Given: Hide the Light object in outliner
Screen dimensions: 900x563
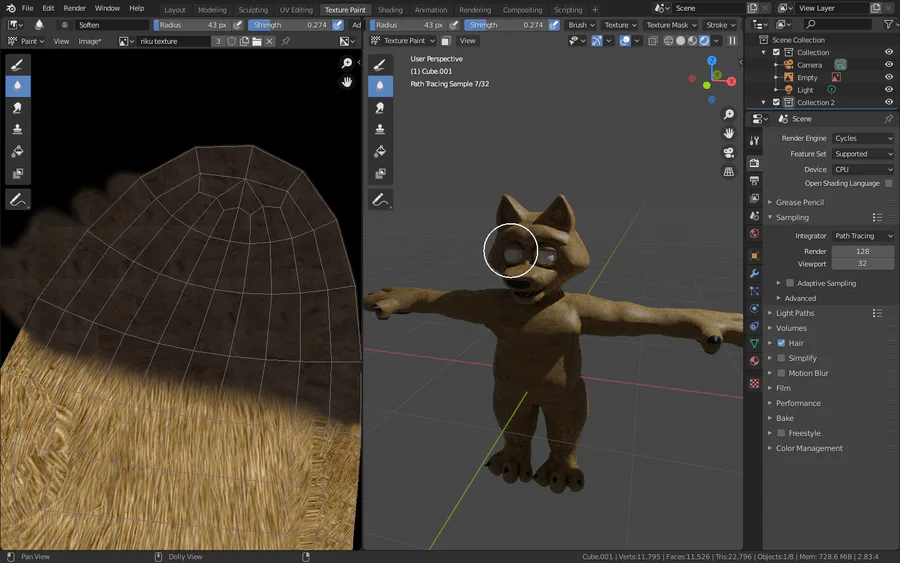Looking at the screenshot, I should click(889, 90).
